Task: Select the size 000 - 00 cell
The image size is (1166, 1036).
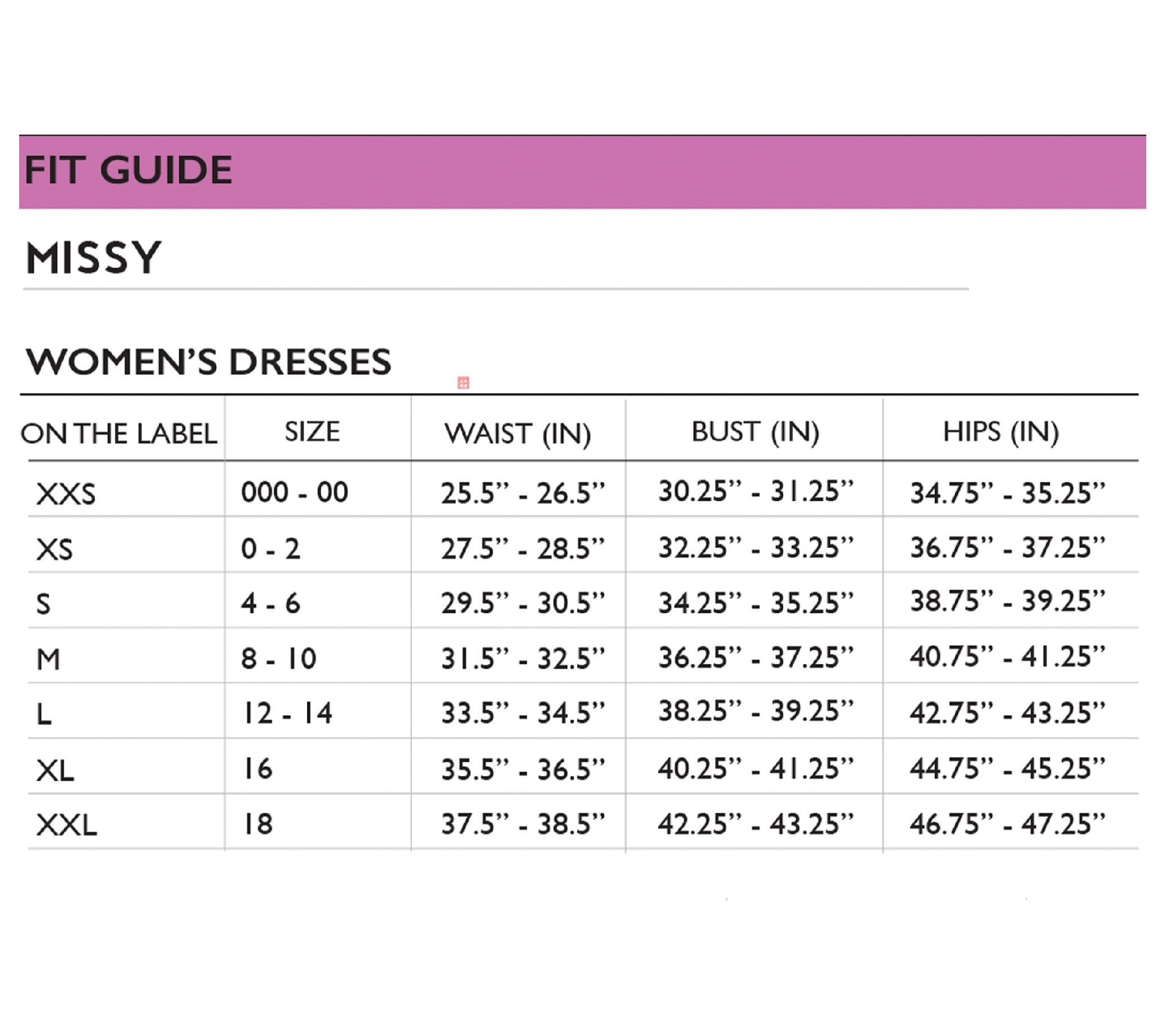Action: click(294, 492)
